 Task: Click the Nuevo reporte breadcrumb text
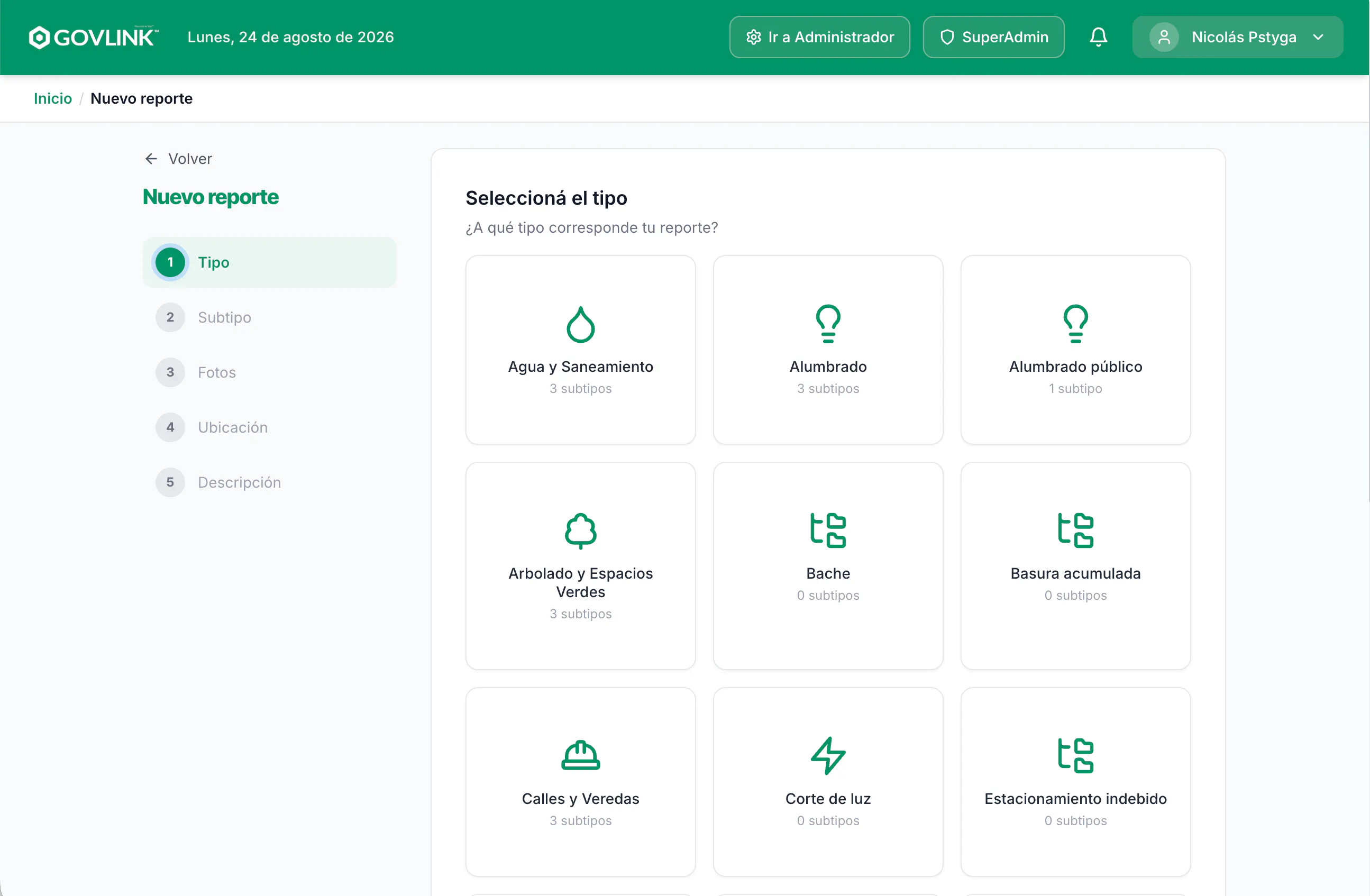coord(142,98)
